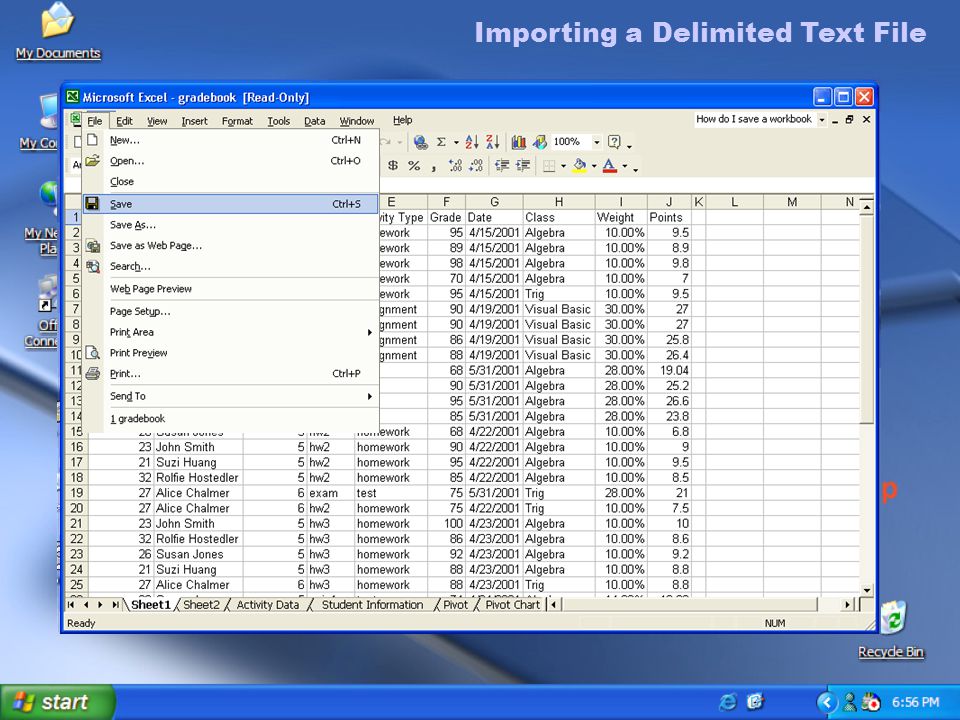Viewport: 960px width, 720px height.
Task: Open the Chart Wizard icon
Action: [x=519, y=142]
